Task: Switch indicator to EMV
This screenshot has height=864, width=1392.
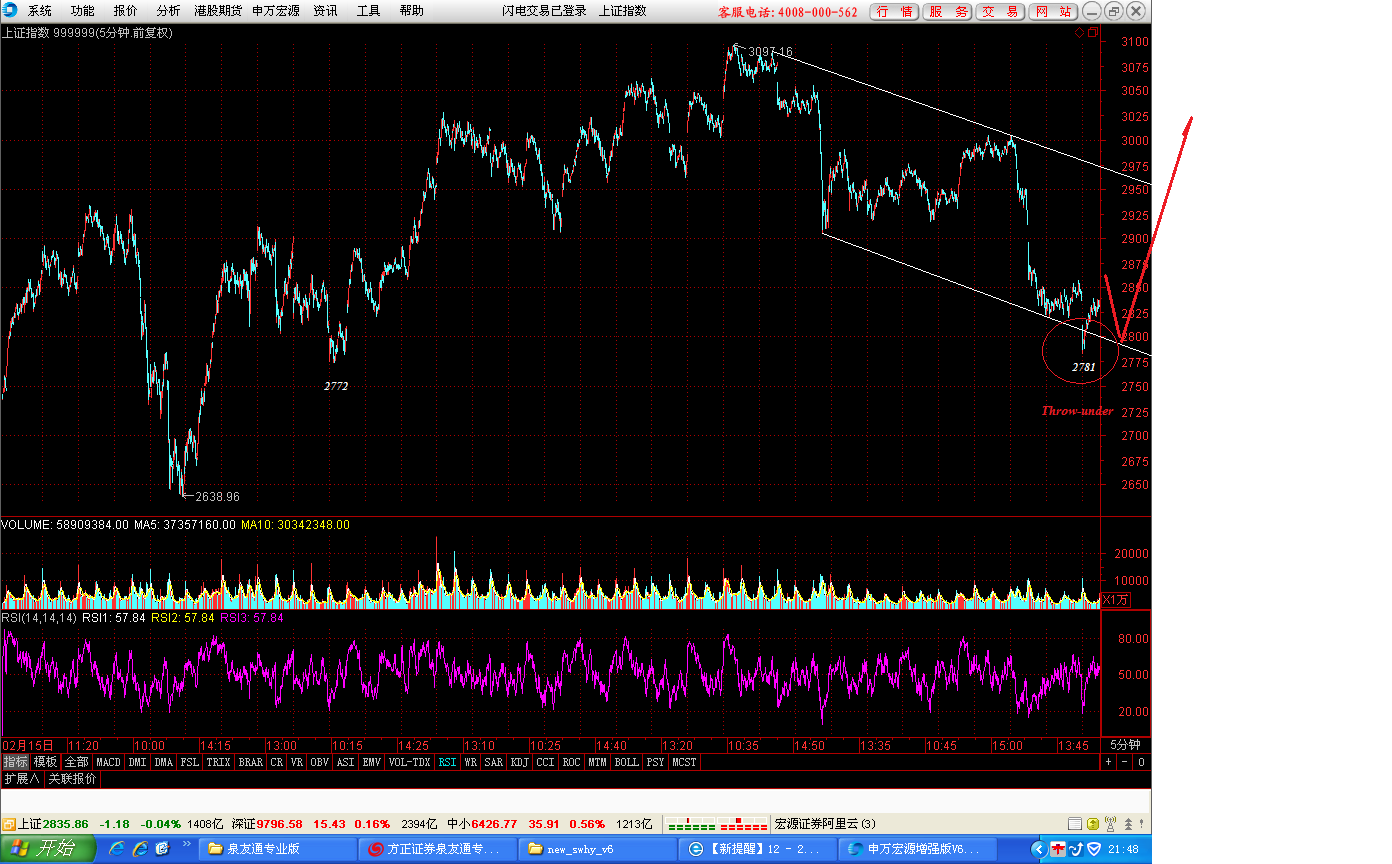Action: (x=371, y=762)
